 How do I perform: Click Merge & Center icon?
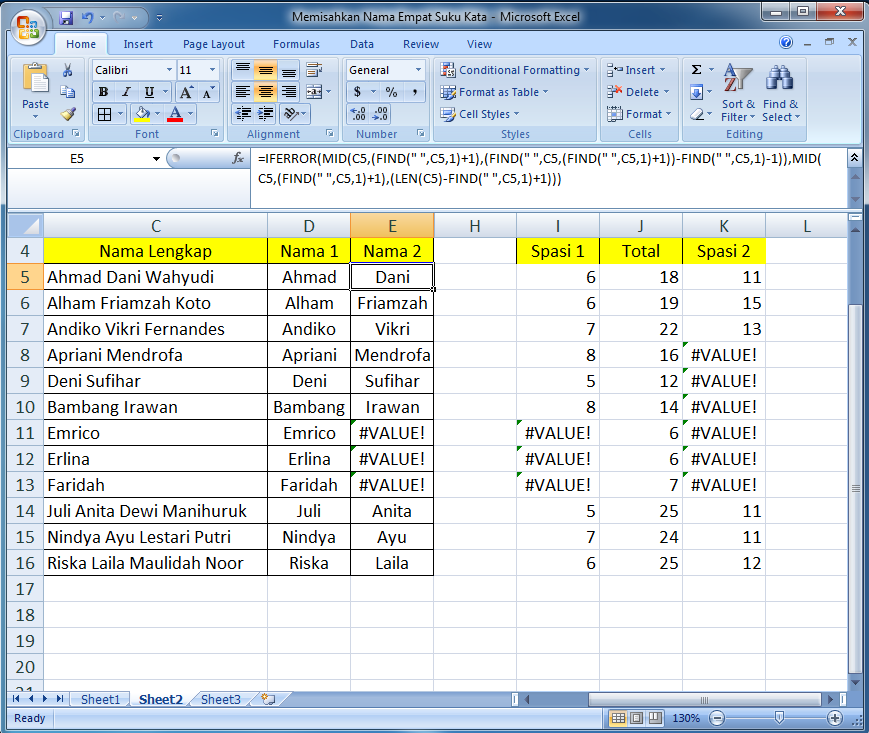point(314,92)
